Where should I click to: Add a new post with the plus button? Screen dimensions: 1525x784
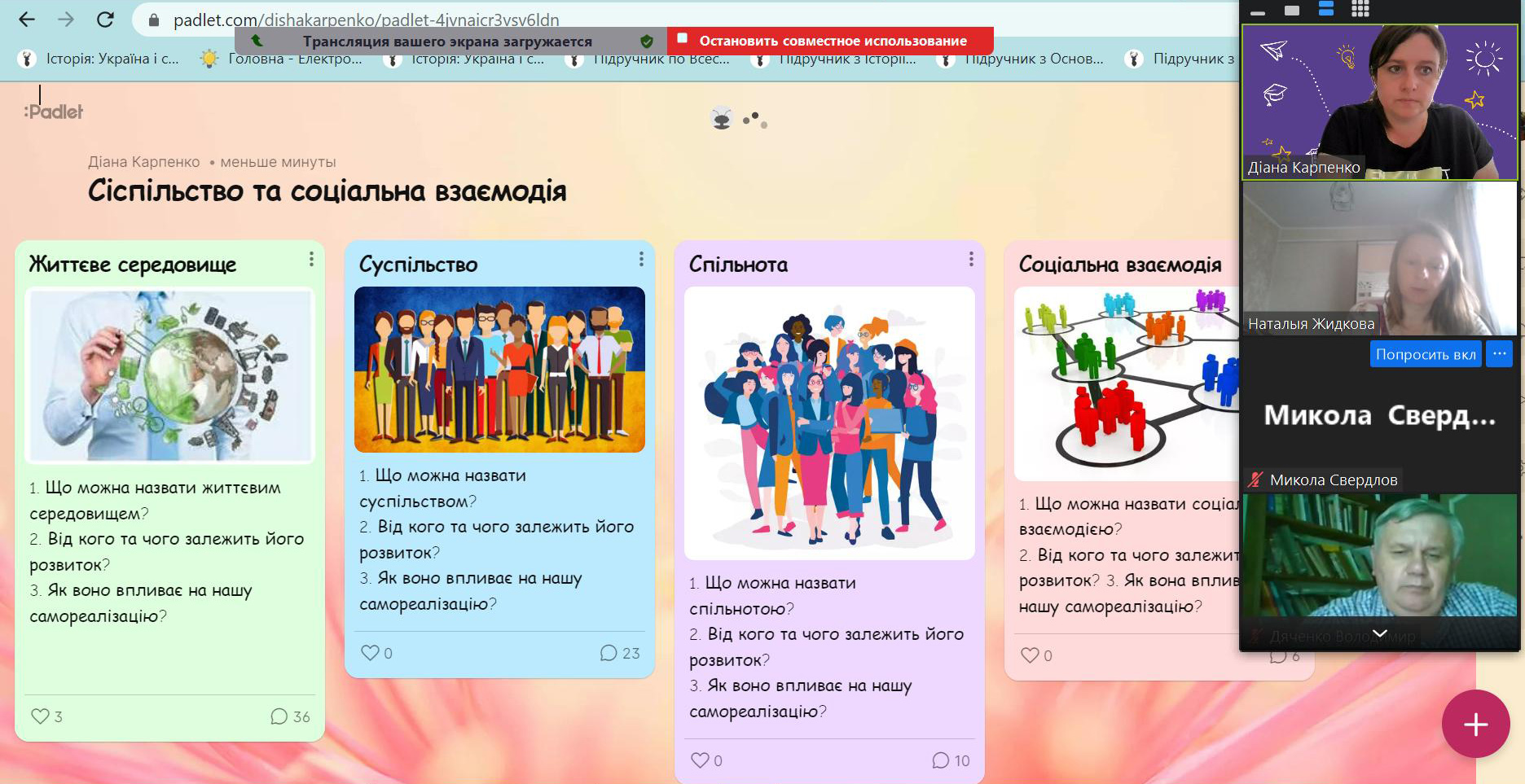[x=1476, y=724]
